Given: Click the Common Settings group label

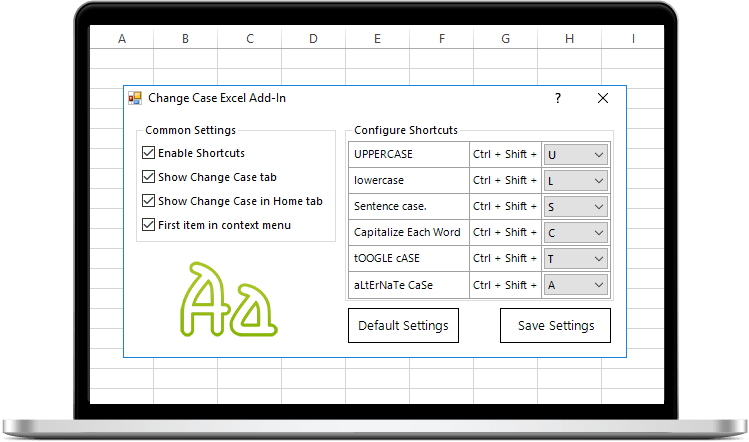Looking at the screenshot, I should pos(191,130).
